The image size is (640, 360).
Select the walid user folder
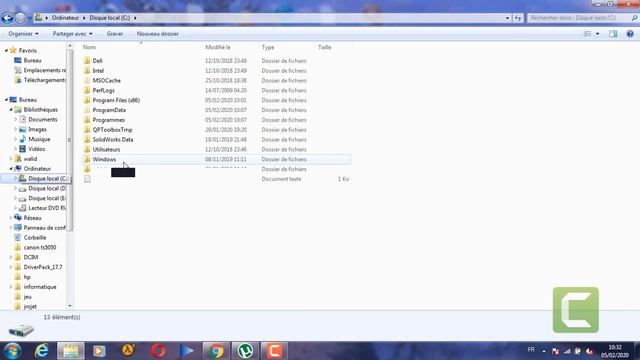tap(30, 159)
